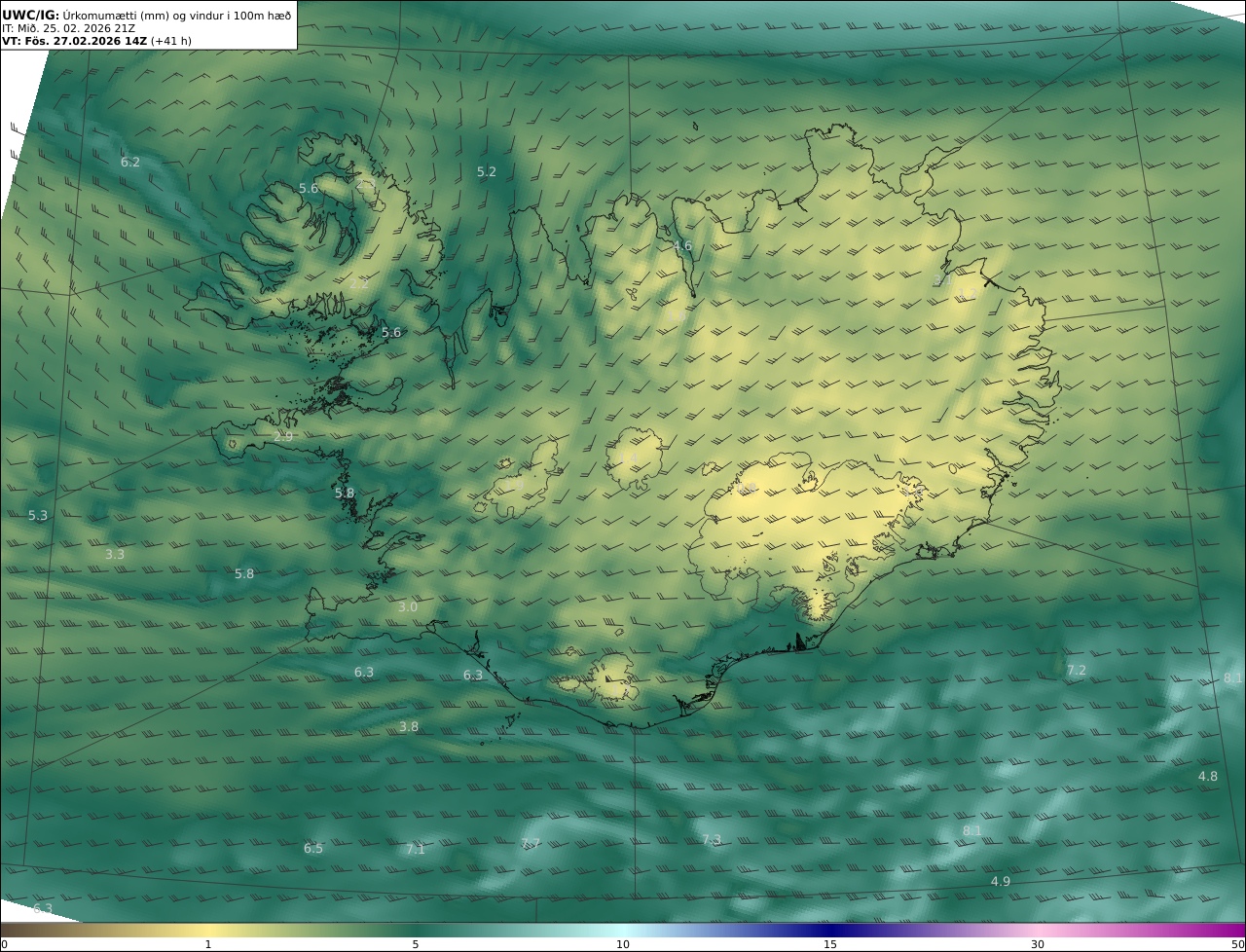This screenshot has width=1246, height=952.
Task: Click the valid time 'VT: Fös. 27.02.2026 14Z'
Action: coord(74,41)
